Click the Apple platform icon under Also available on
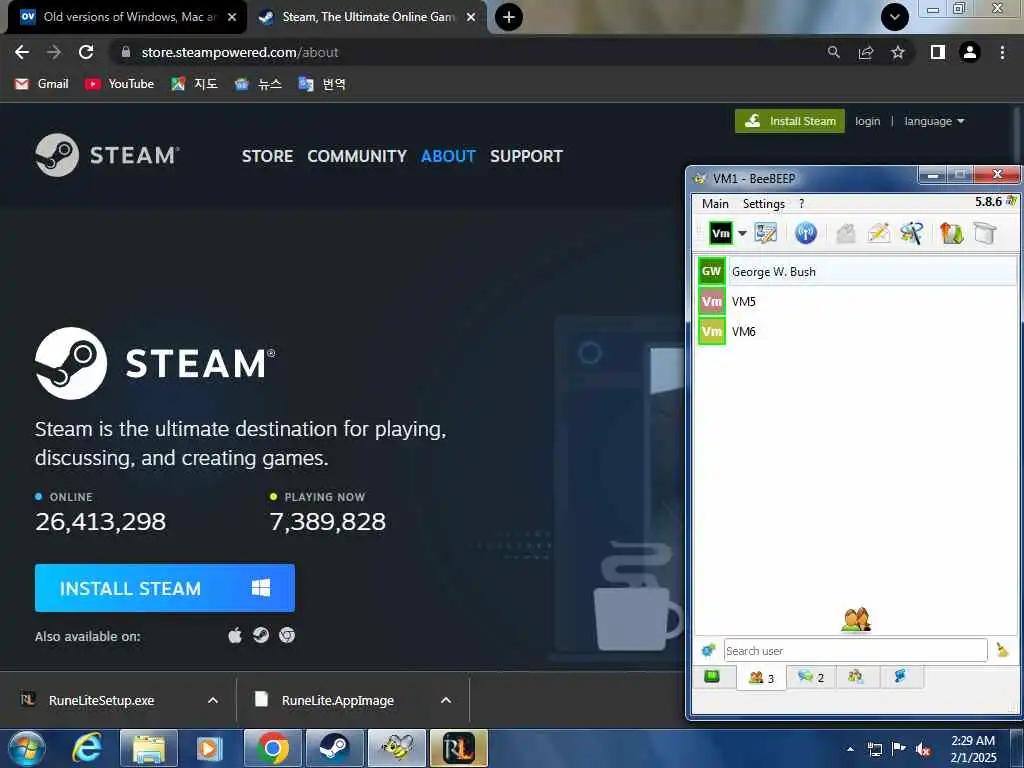Viewport: 1024px width, 768px height. pos(235,635)
